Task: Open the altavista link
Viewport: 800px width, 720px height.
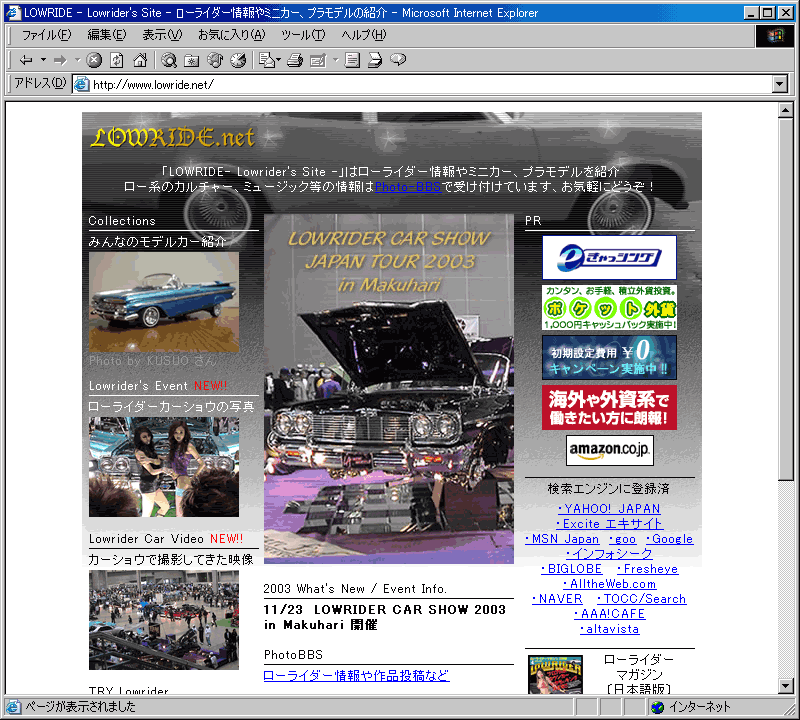Action: point(610,629)
